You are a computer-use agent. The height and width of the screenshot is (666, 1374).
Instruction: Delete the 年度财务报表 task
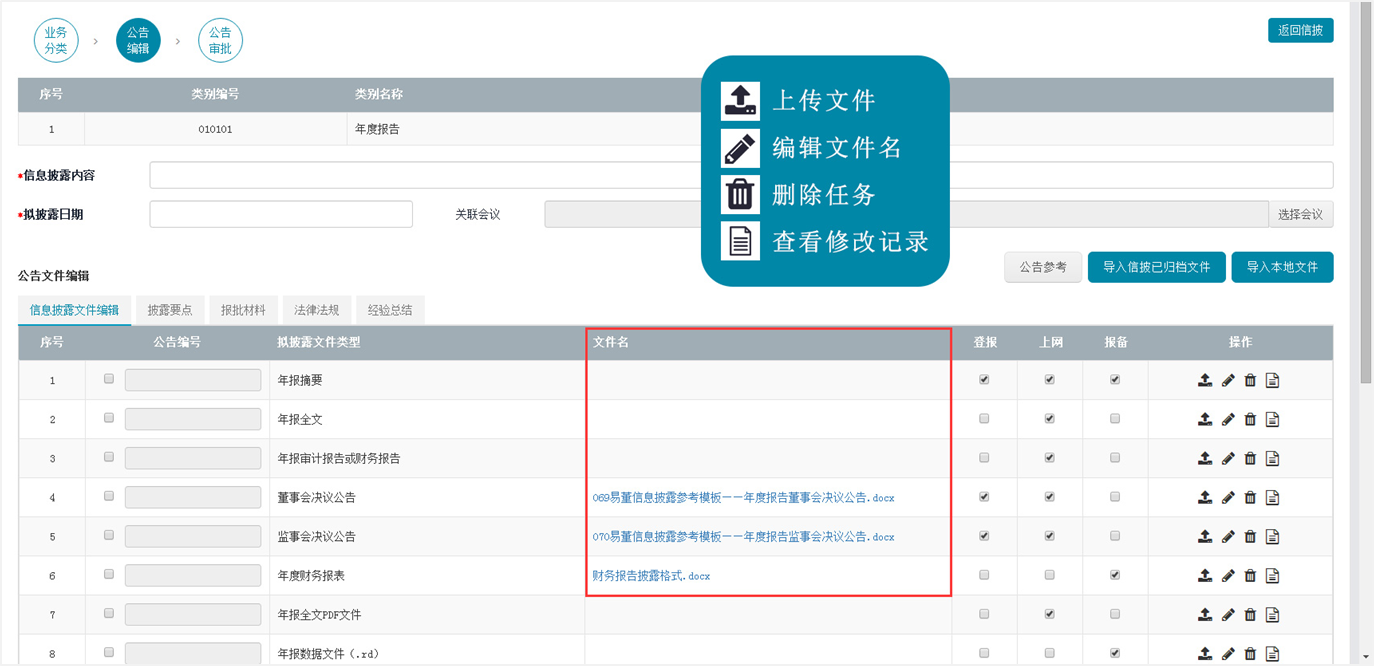pyautogui.click(x=1250, y=575)
